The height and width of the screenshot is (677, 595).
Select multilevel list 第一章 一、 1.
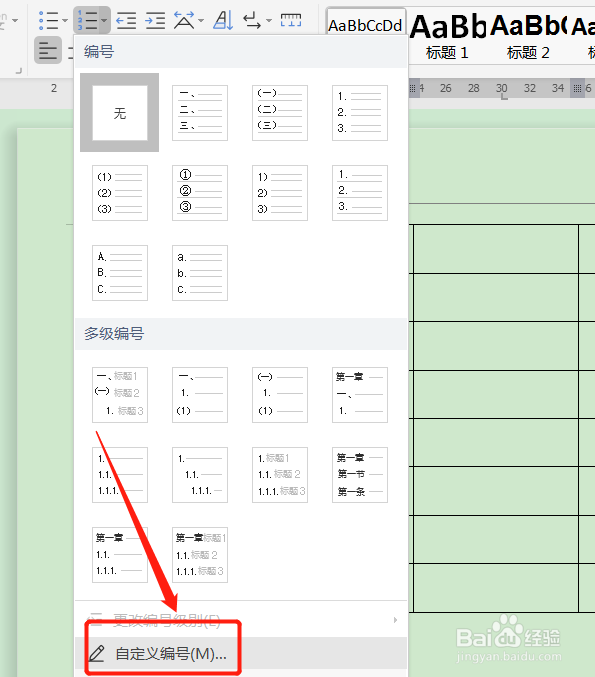click(360, 395)
